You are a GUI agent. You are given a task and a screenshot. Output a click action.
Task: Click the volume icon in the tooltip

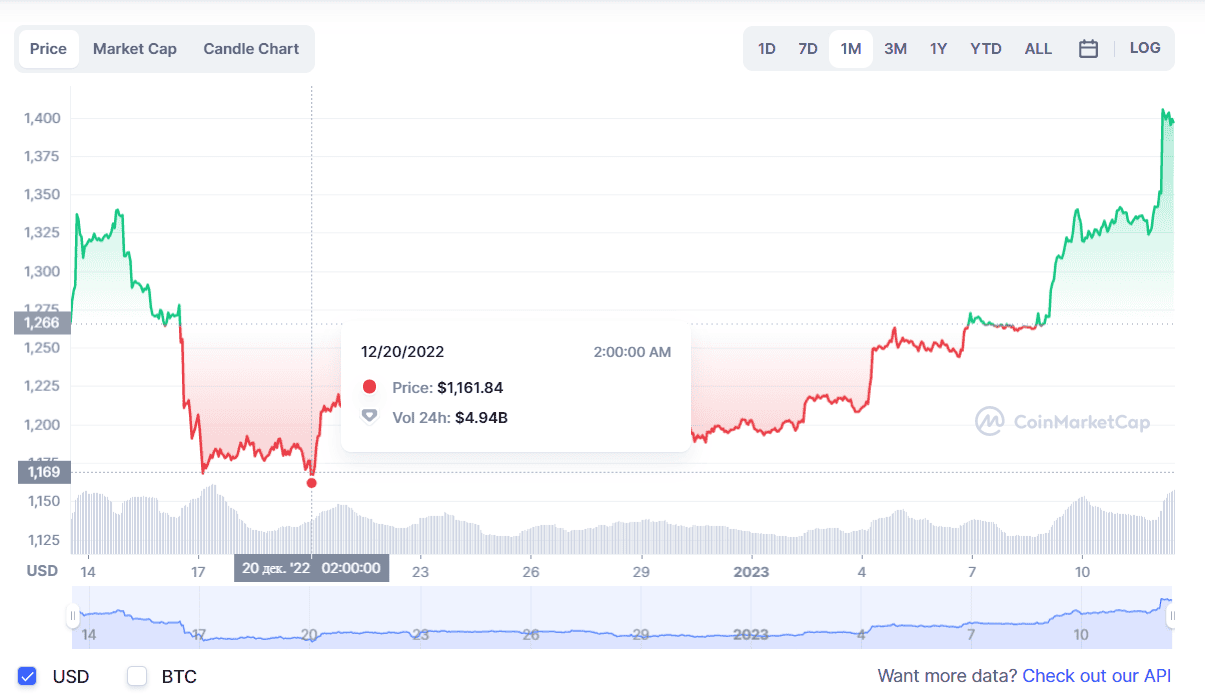pyautogui.click(x=370, y=416)
